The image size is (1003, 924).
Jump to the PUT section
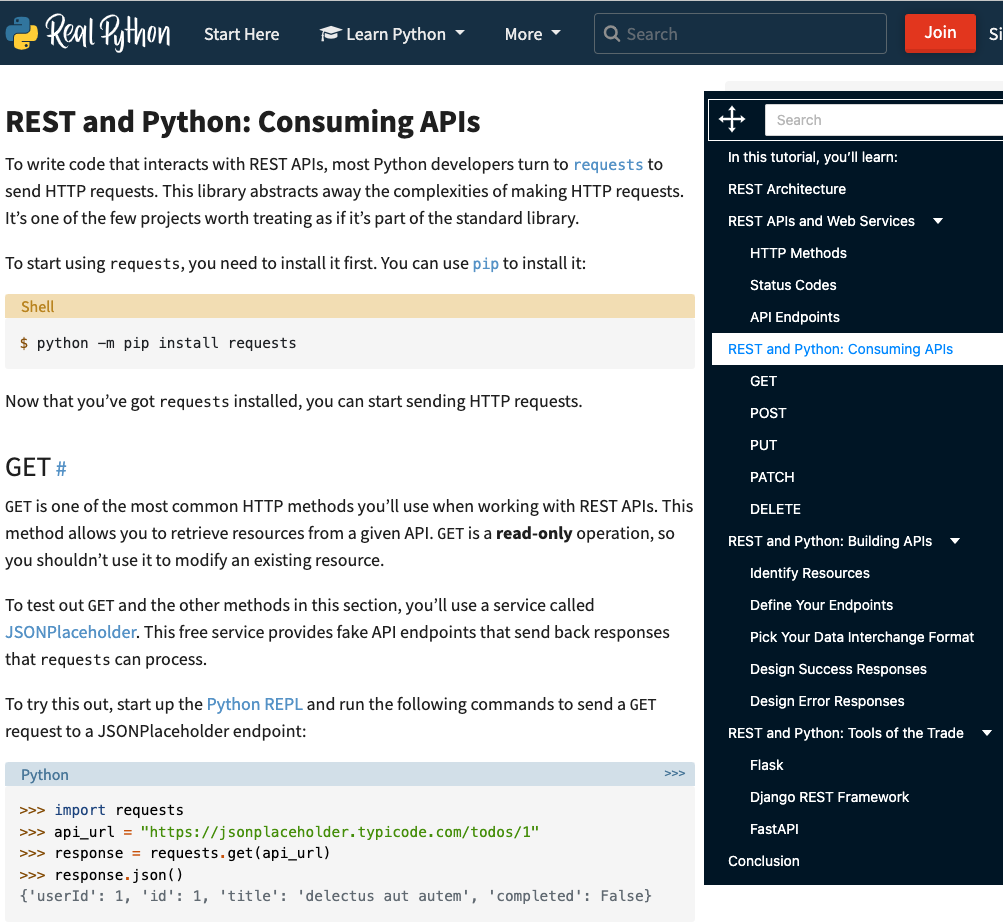pyautogui.click(x=763, y=445)
